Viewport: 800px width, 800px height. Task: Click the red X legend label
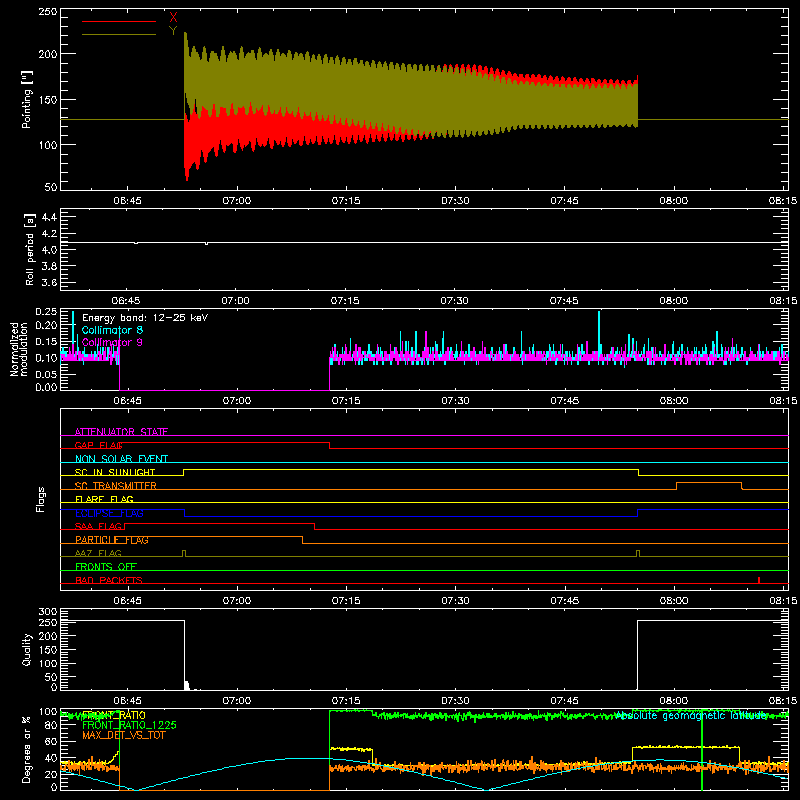coord(173,17)
